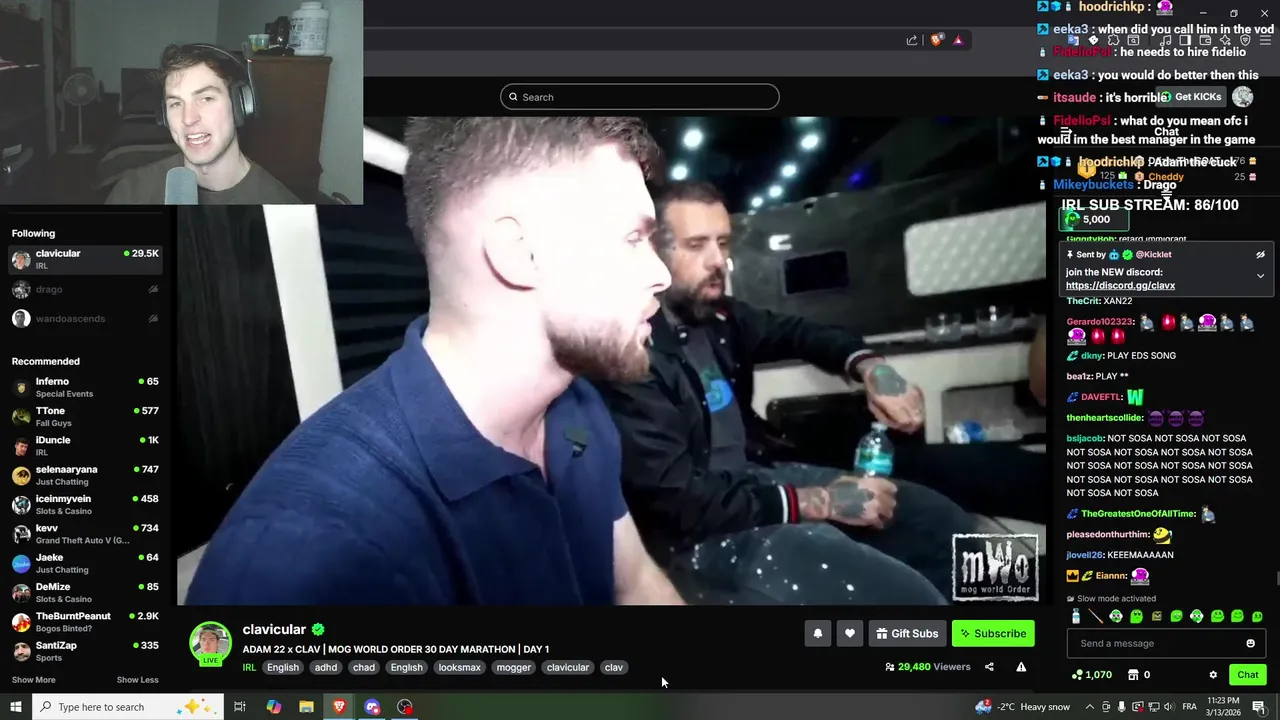Image resolution: width=1280 pixels, height=720 pixels.
Task: Click the notification bell icon for clavicular
Action: point(818,633)
